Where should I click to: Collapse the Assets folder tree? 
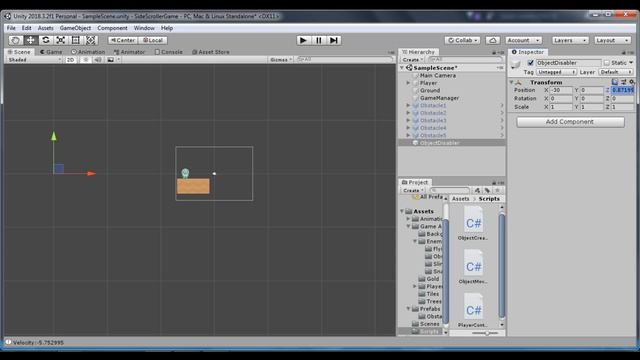tap(402, 211)
